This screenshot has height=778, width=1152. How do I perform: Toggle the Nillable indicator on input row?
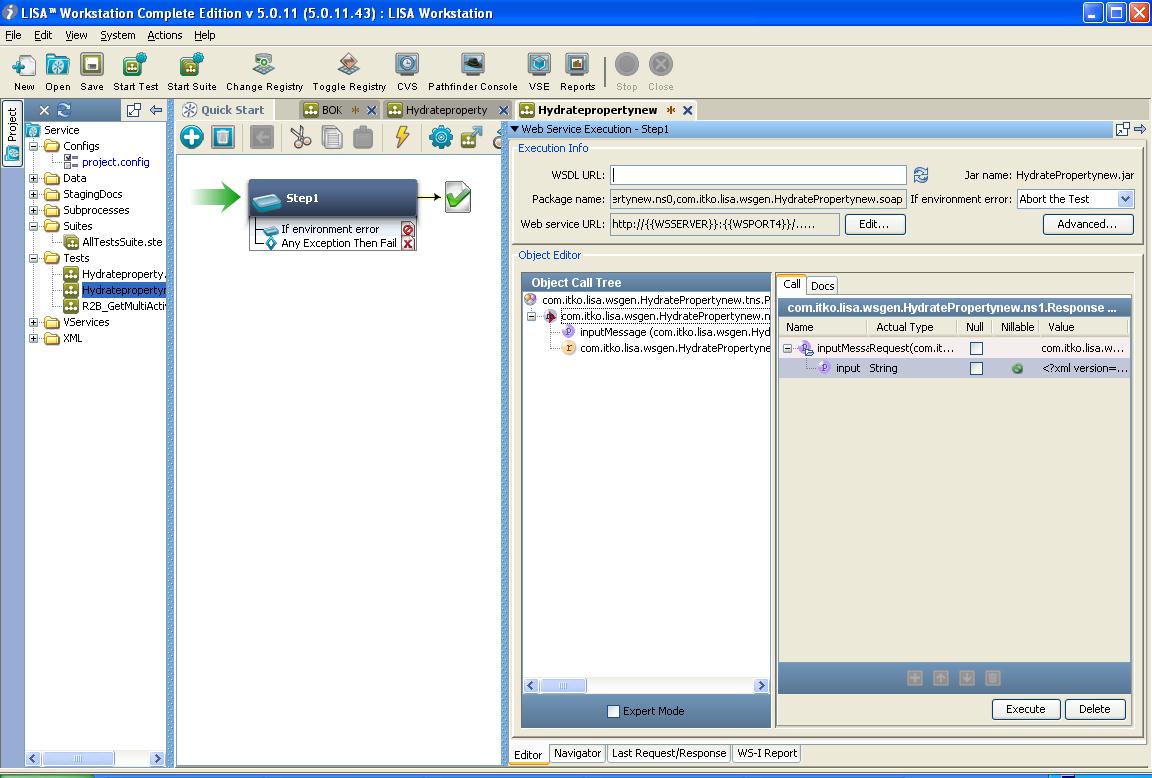pos(1018,368)
